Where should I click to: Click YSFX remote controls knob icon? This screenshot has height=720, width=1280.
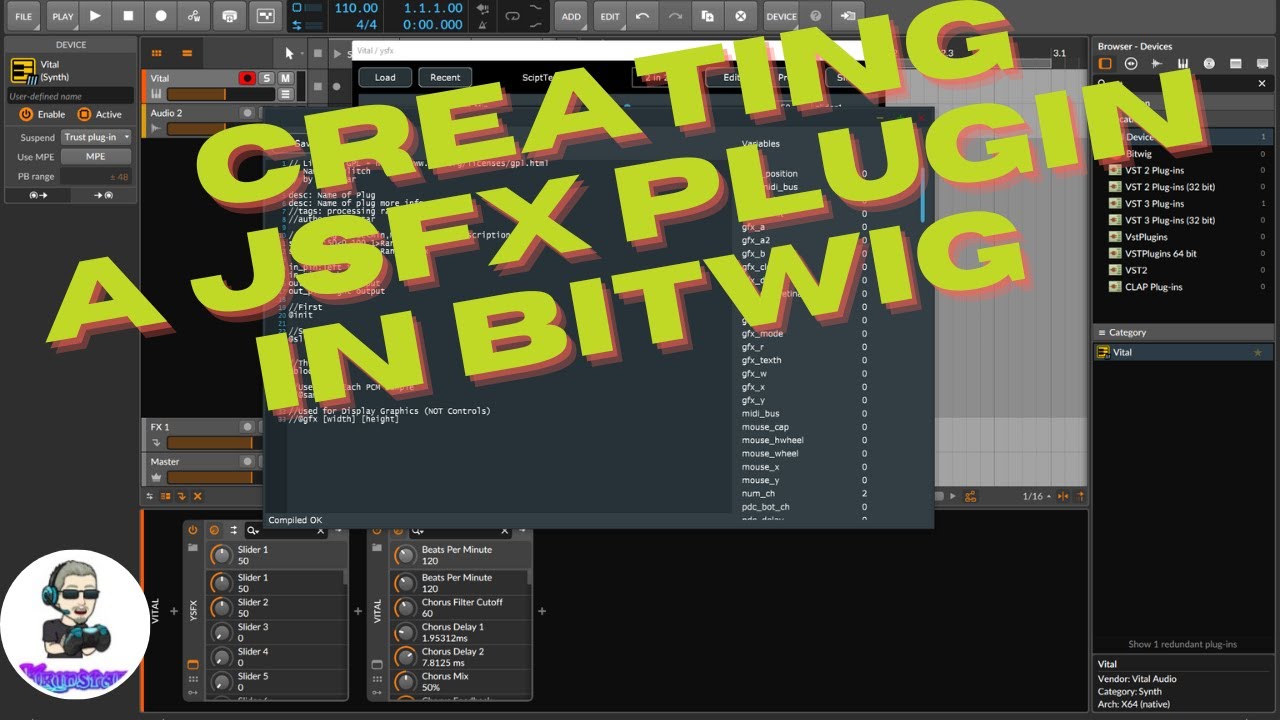pos(214,530)
